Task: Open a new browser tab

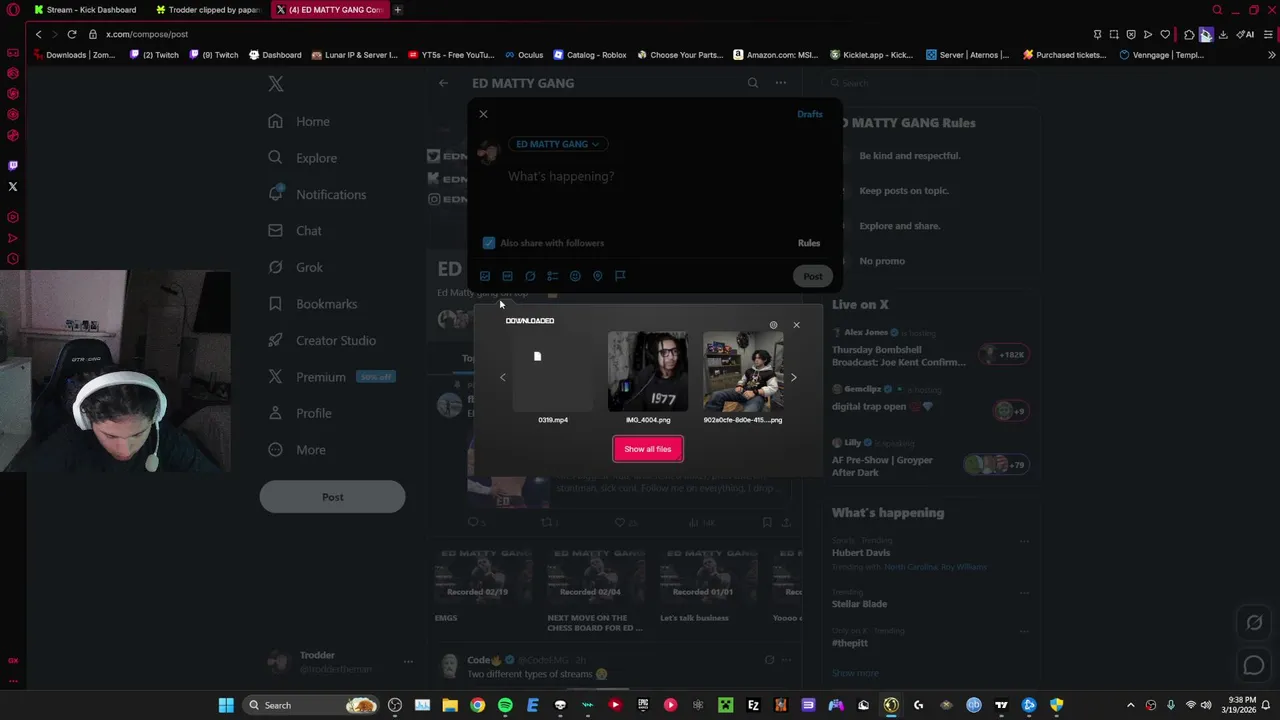Action: point(398,10)
